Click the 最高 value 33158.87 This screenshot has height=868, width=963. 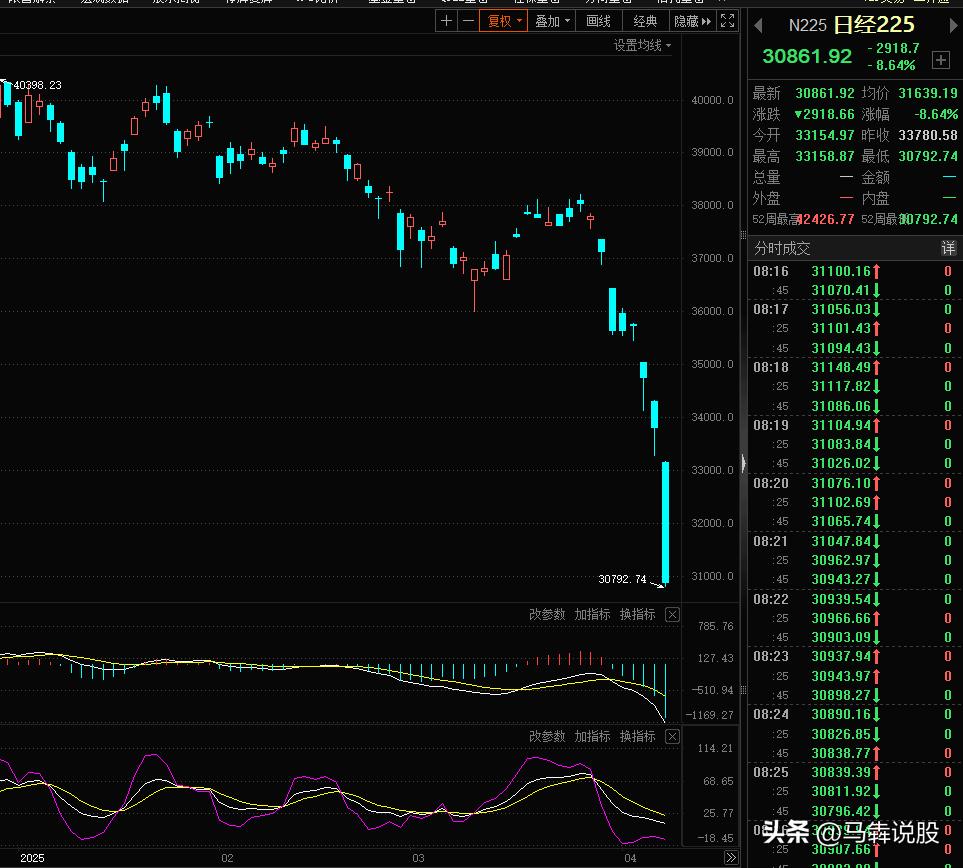[x=824, y=156]
